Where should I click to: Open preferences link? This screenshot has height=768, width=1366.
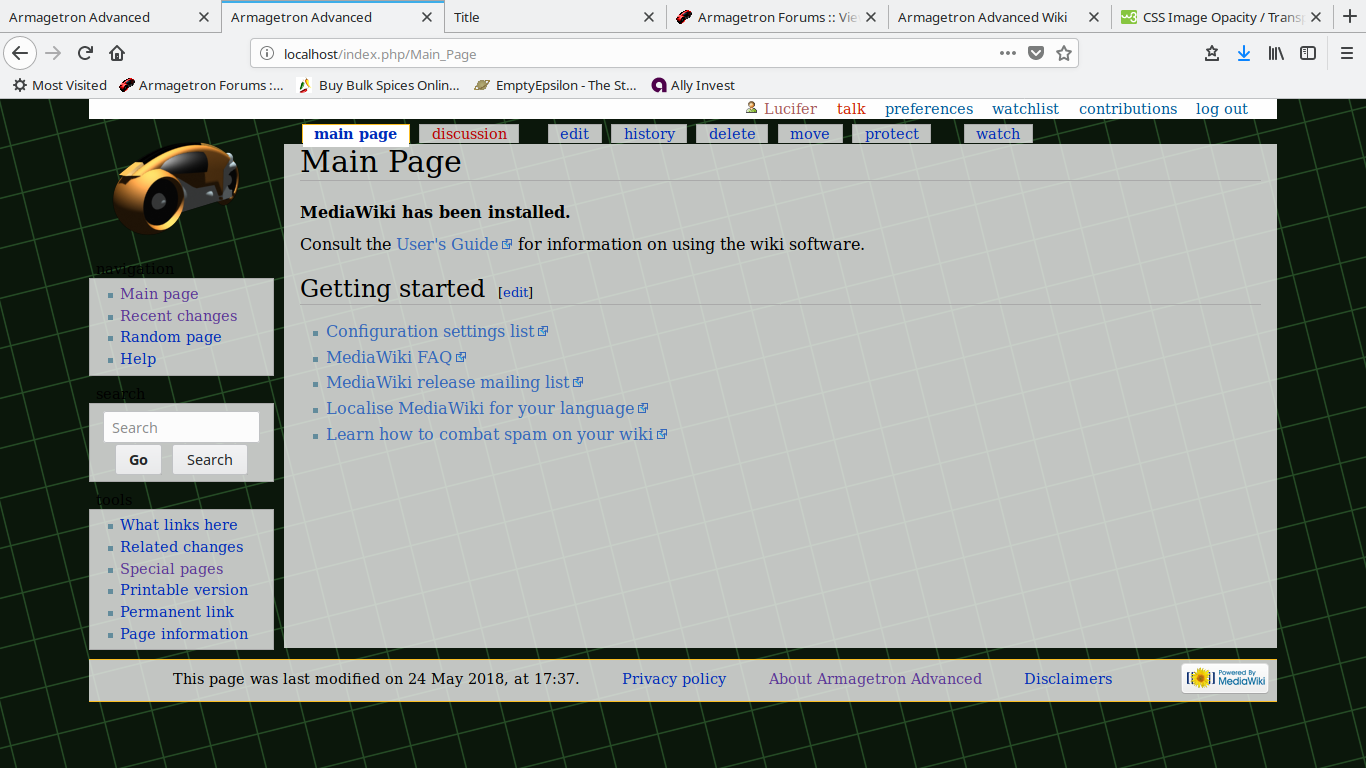click(x=929, y=109)
